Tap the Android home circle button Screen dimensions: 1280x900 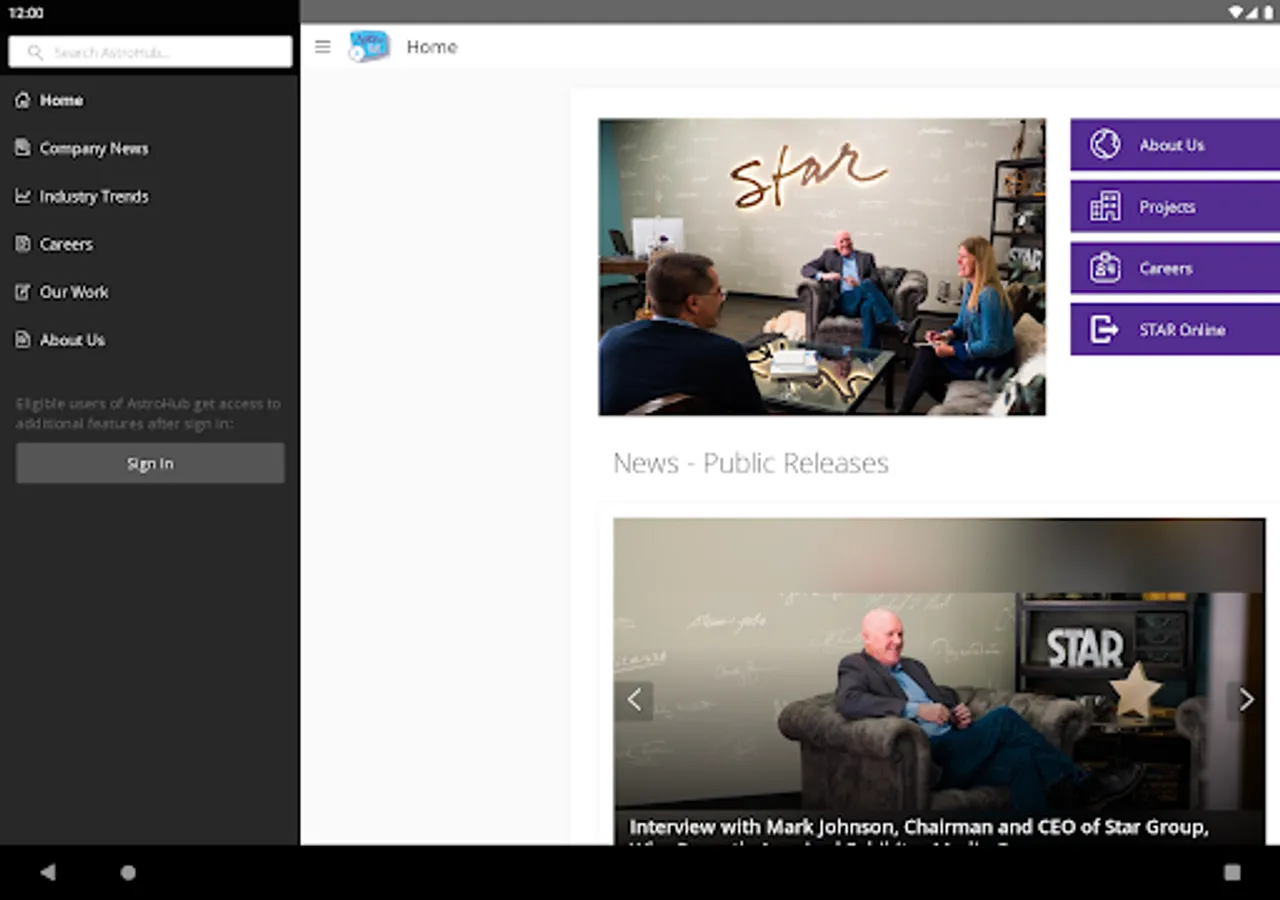tap(128, 872)
